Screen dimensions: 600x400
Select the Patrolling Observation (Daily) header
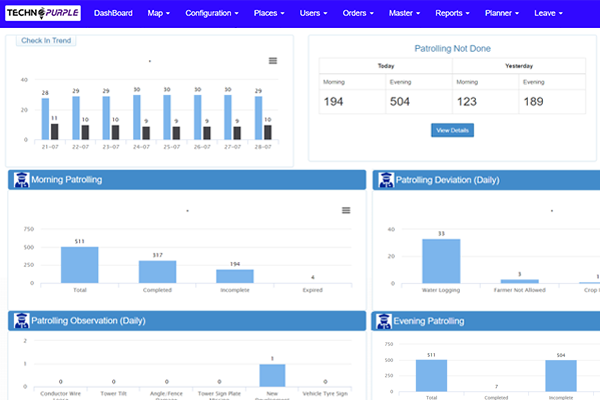point(187,320)
